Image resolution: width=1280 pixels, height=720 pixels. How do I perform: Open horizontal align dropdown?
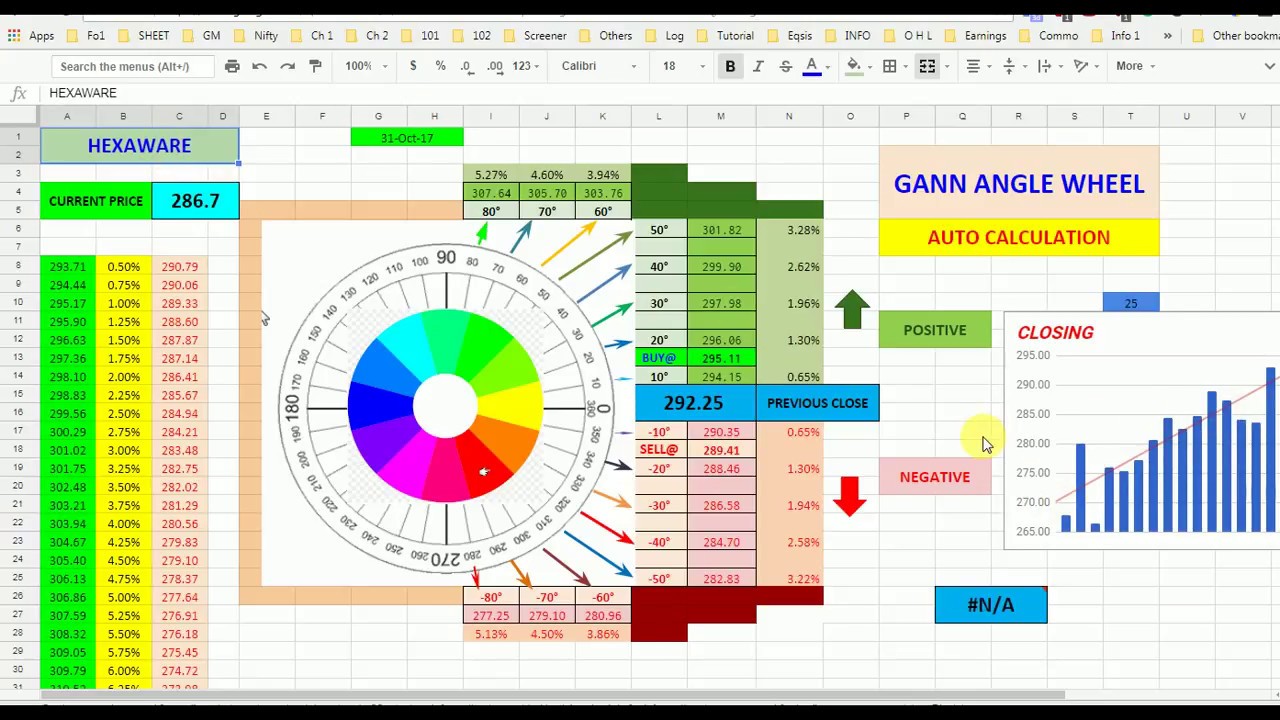pos(978,66)
